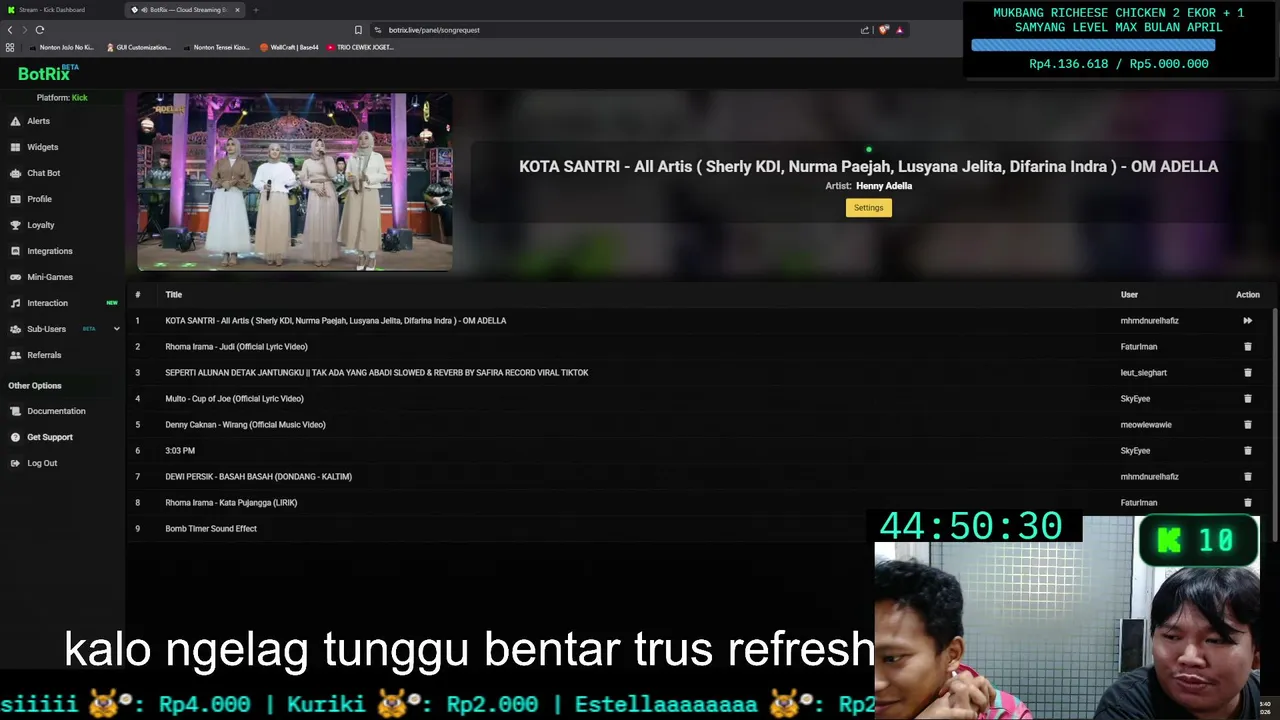Viewport: 1280px width, 720px height.
Task: Open Loyalty section in sidebar
Action: [40, 225]
